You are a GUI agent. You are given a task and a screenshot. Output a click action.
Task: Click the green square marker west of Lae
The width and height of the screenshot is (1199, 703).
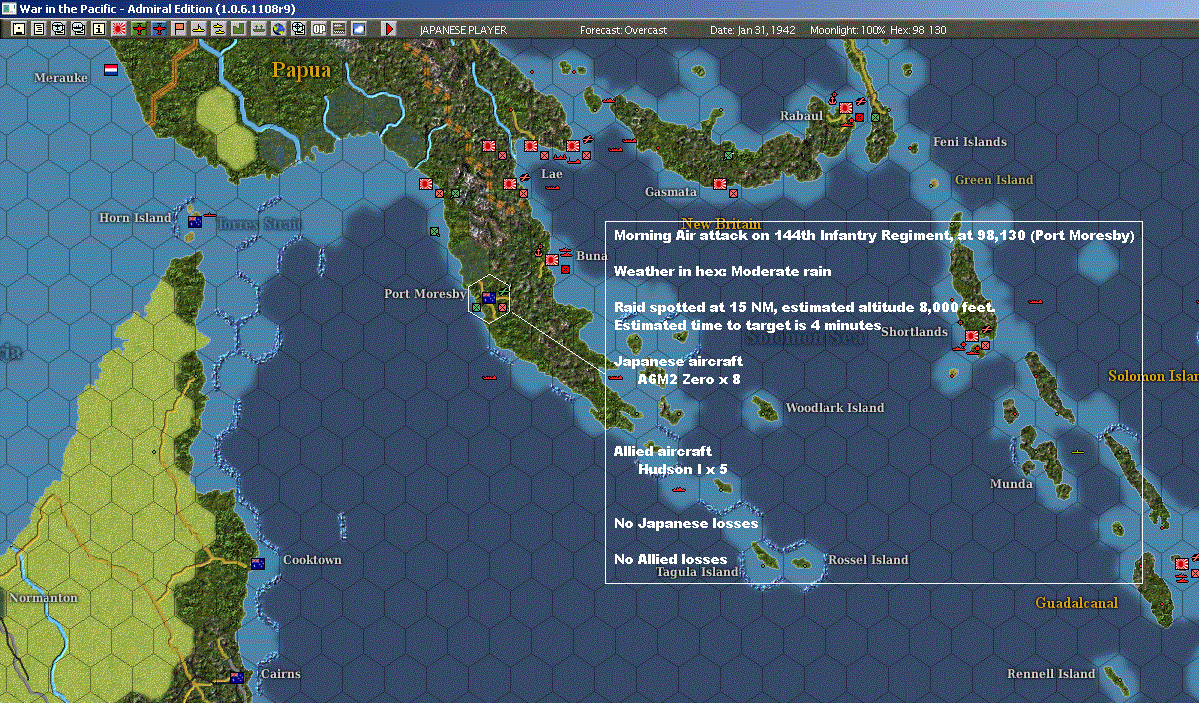[x=455, y=194]
